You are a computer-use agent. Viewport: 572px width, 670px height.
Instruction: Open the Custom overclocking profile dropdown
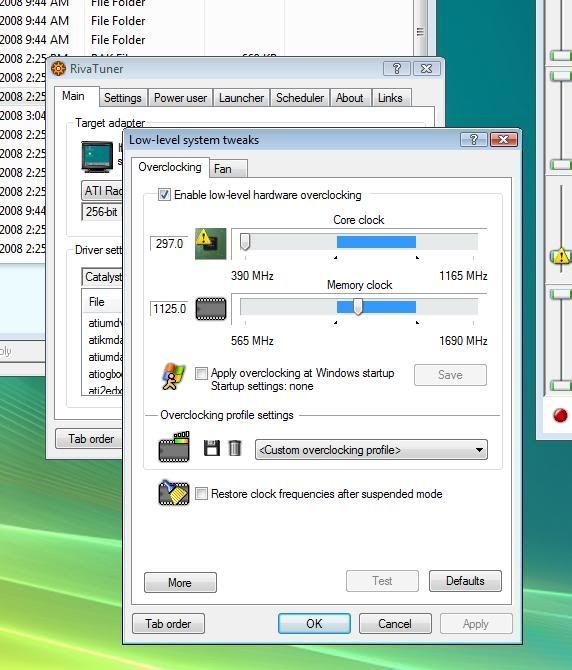pos(371,450)
